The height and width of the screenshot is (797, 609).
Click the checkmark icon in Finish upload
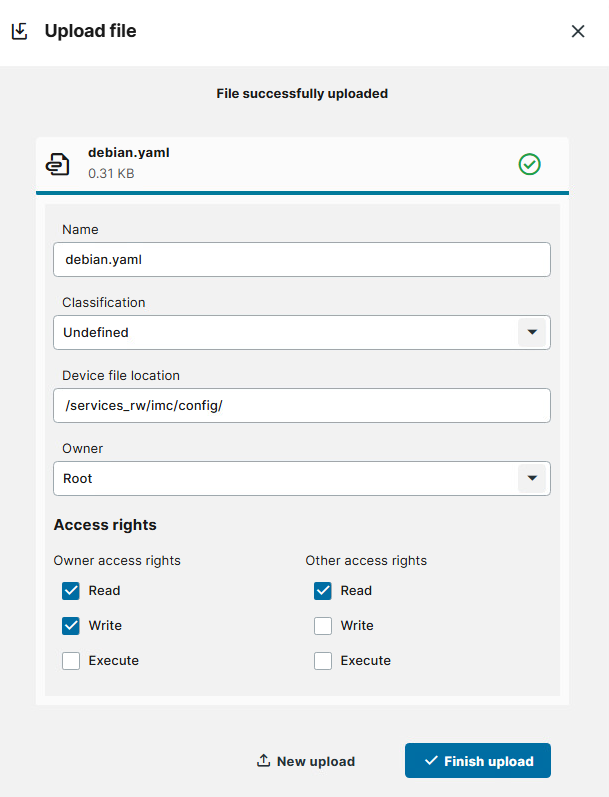point(431,760)
